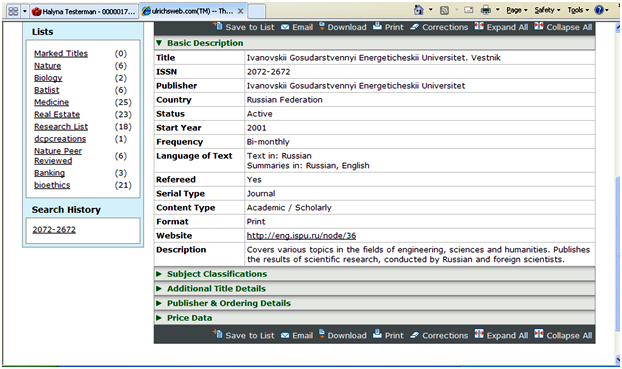Click Collapse All icon in top toolbar
Screen dimensions: 622x369
pos(539,26)
